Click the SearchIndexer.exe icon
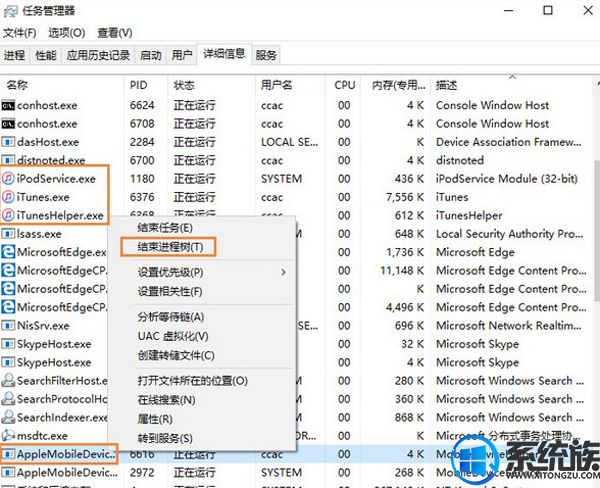This screenshot has height=488, width=600. pyautogui.click(x=8, y=417)
